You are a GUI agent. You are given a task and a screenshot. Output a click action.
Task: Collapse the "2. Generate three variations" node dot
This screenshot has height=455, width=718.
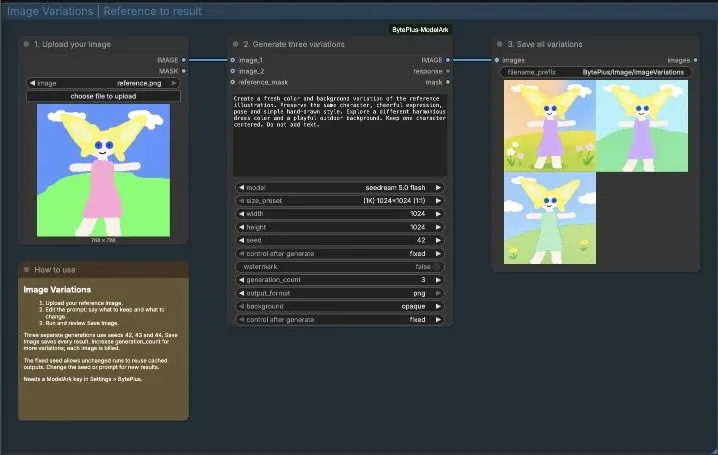click(235, 44)
